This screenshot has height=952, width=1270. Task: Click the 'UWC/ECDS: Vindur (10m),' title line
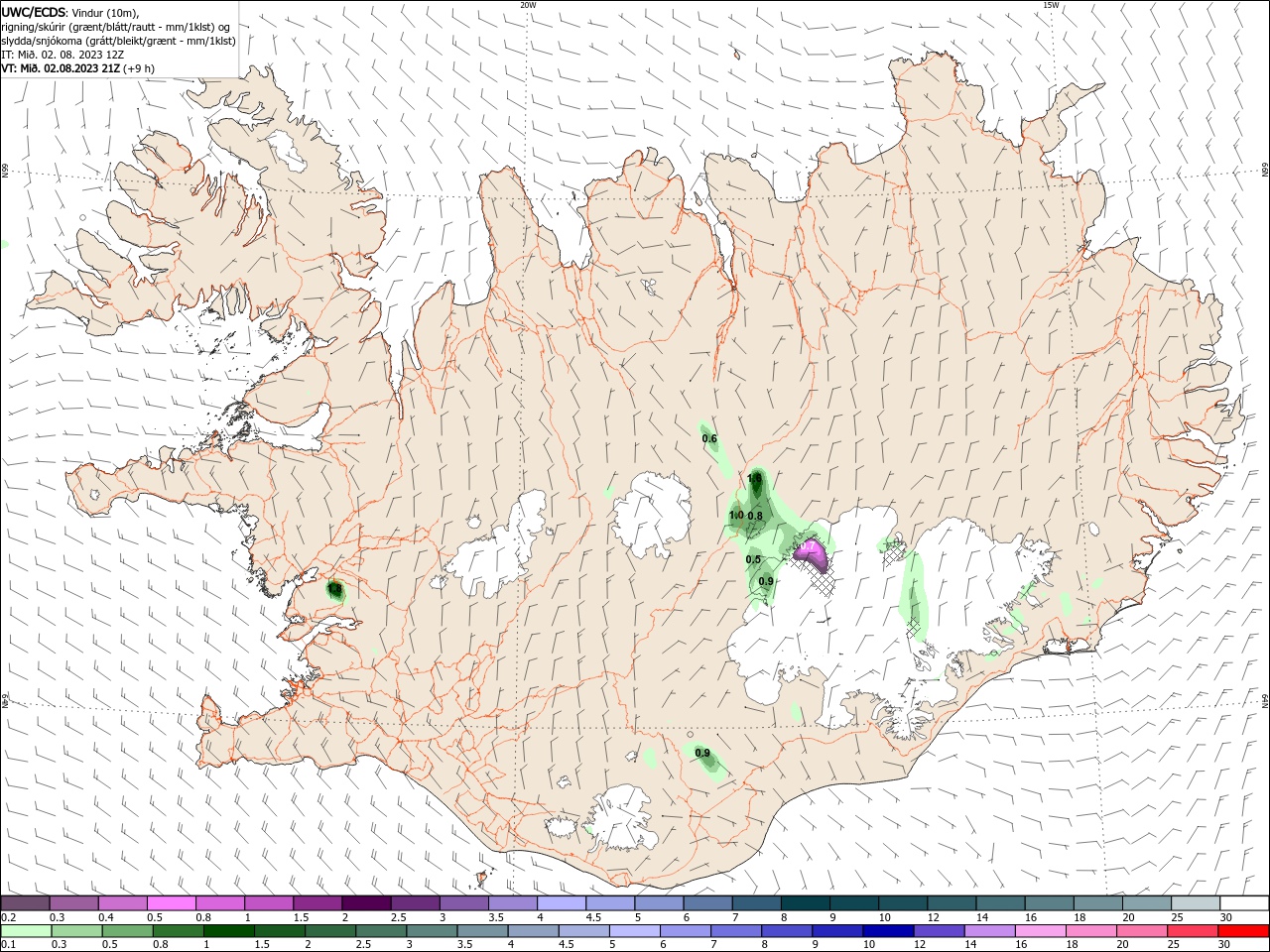pos(70,12)
